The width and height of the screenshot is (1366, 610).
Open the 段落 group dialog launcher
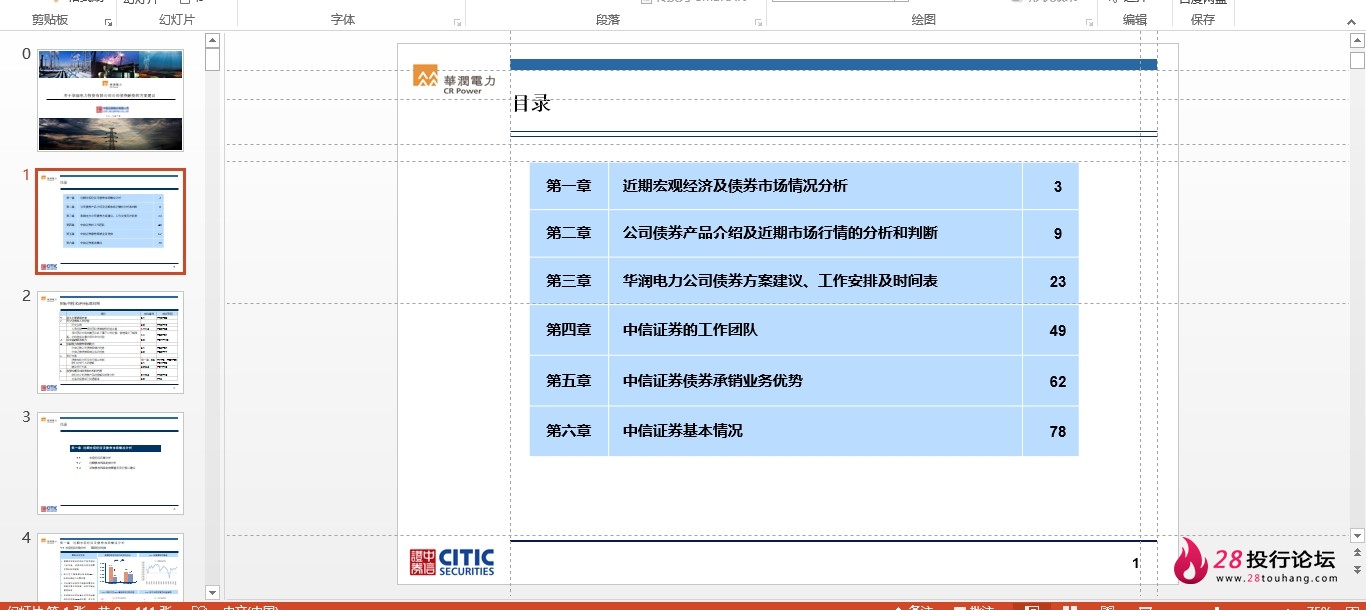759,22
